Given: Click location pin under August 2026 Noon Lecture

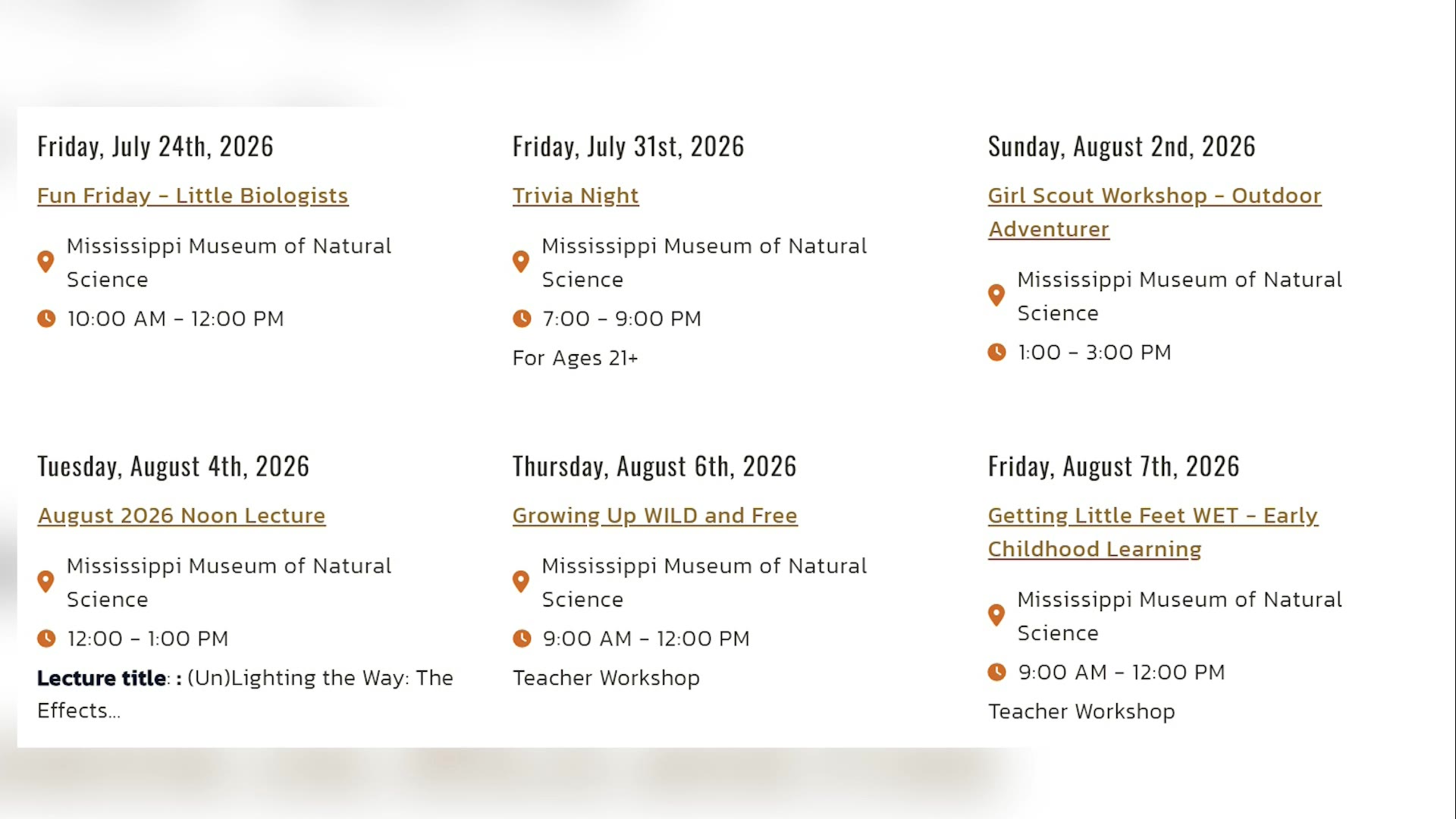Looking at the screenshot, I should [45, 582].
